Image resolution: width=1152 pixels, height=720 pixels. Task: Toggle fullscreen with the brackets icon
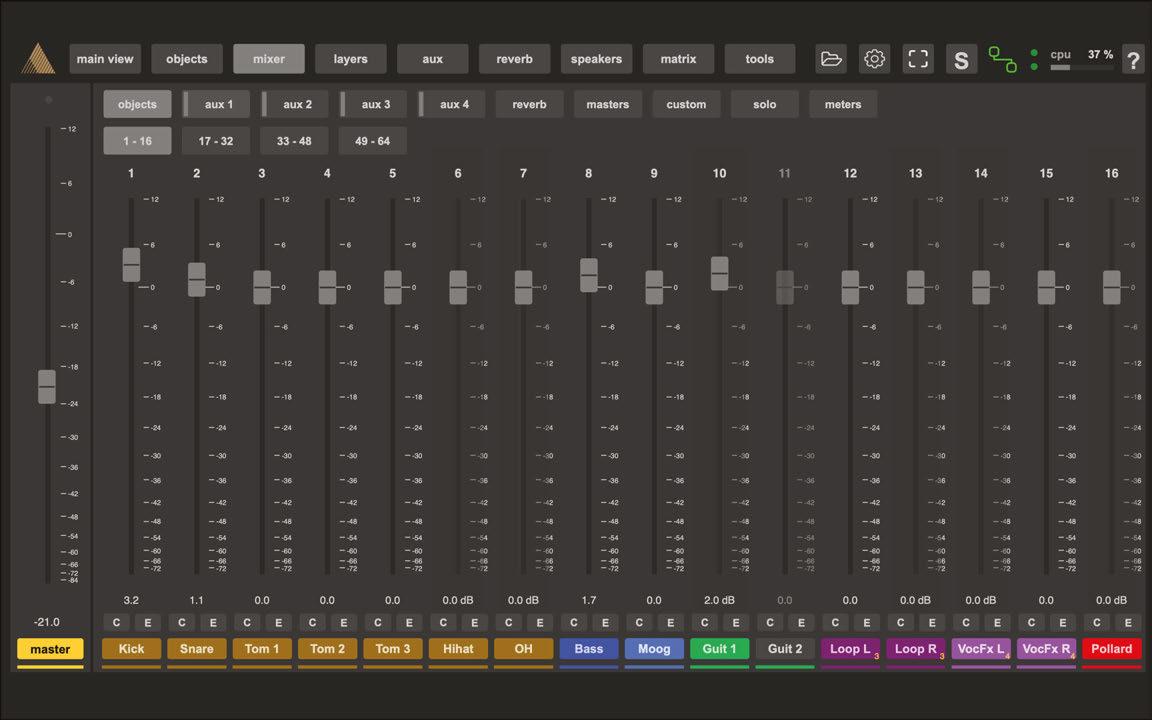(x=918, y=59)
